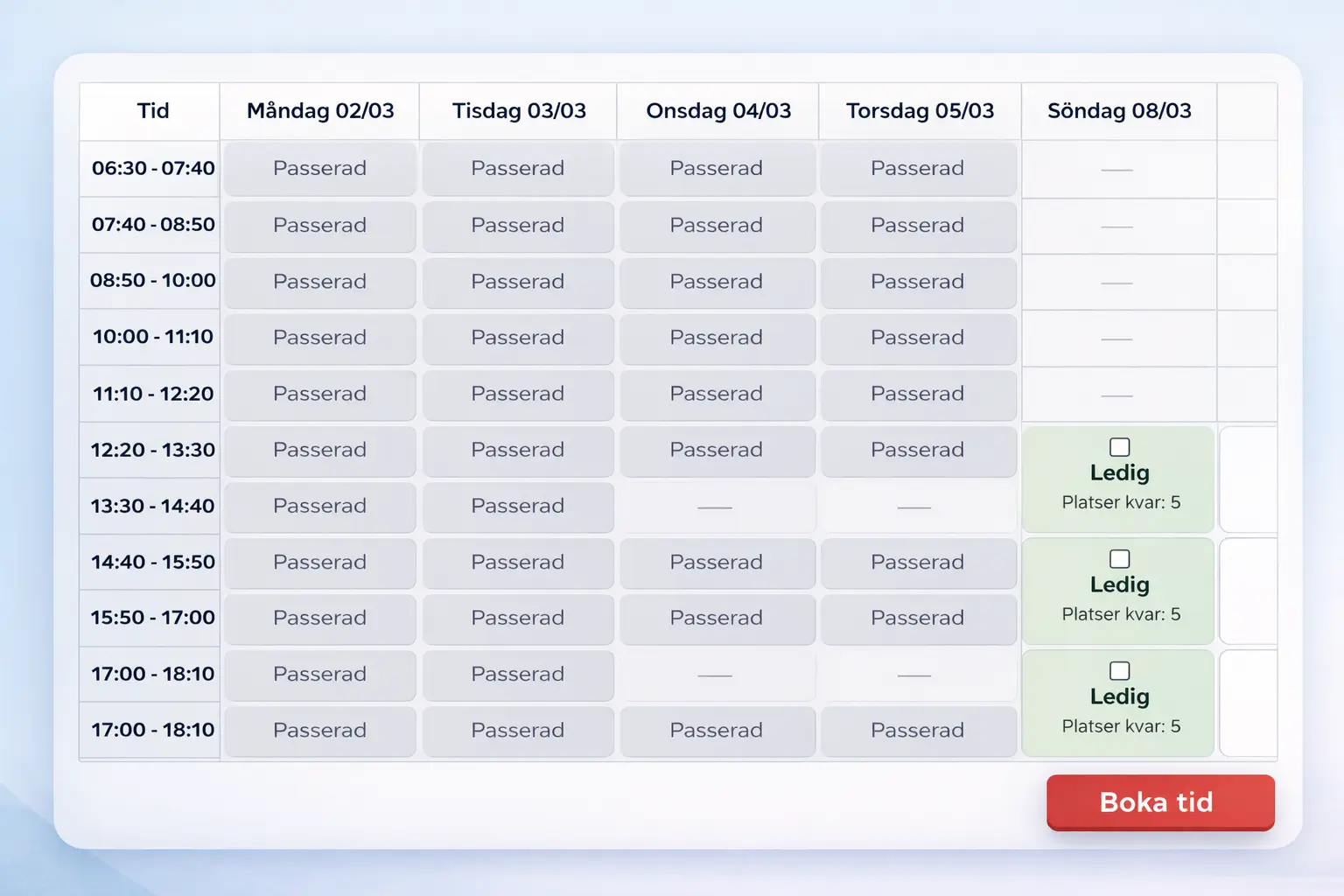Click Sunday's empty dash cell at 06:30 - 07:40
The width and height of the screenshot is (1344, 896).
pyautogui.click(x=1117, y=169)
